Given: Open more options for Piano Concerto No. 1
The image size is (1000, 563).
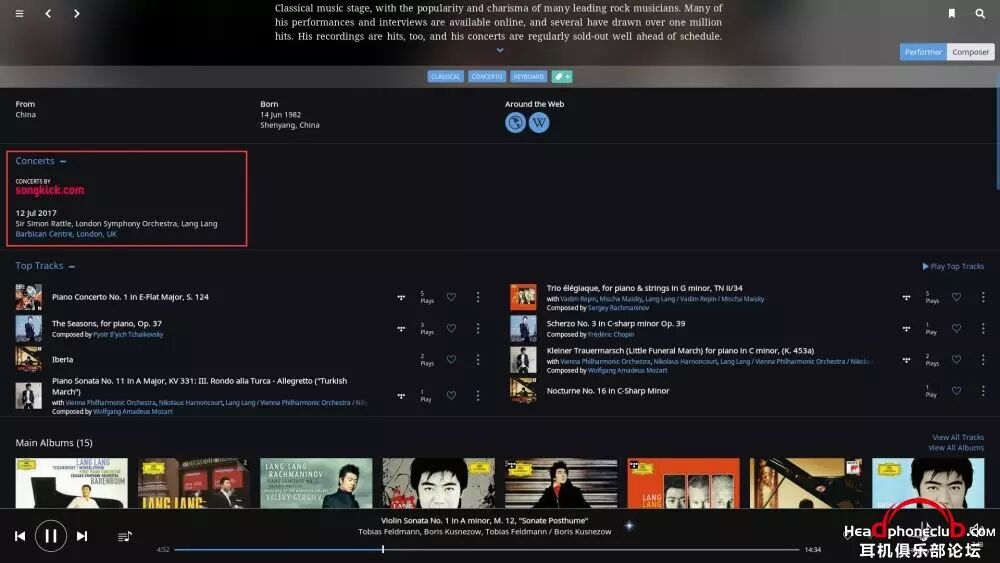Looking at the screenshot, I should [x=478, y=297].
